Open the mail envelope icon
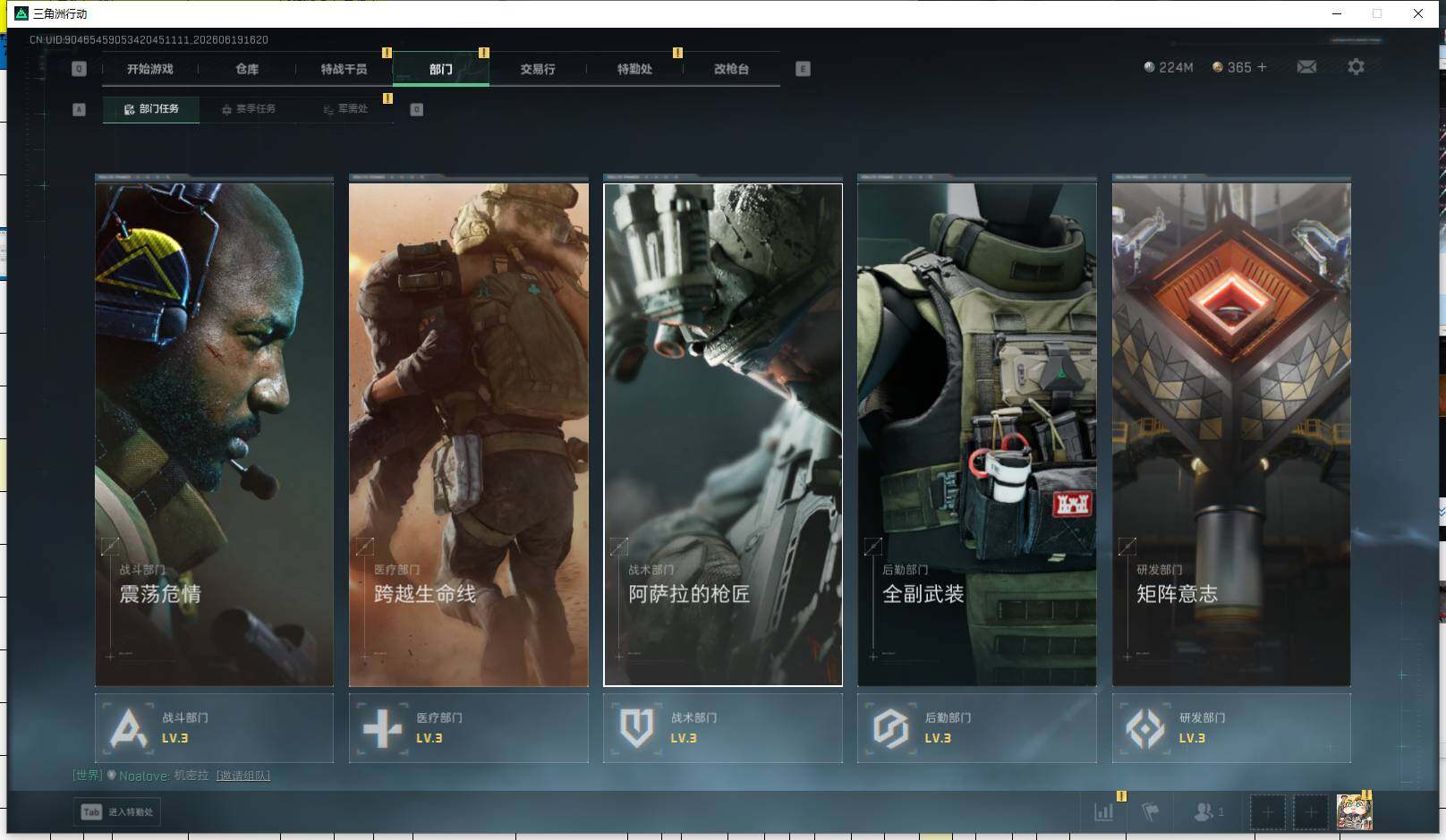Viewport: 1446px width, 840px height. pos(1306,67)
